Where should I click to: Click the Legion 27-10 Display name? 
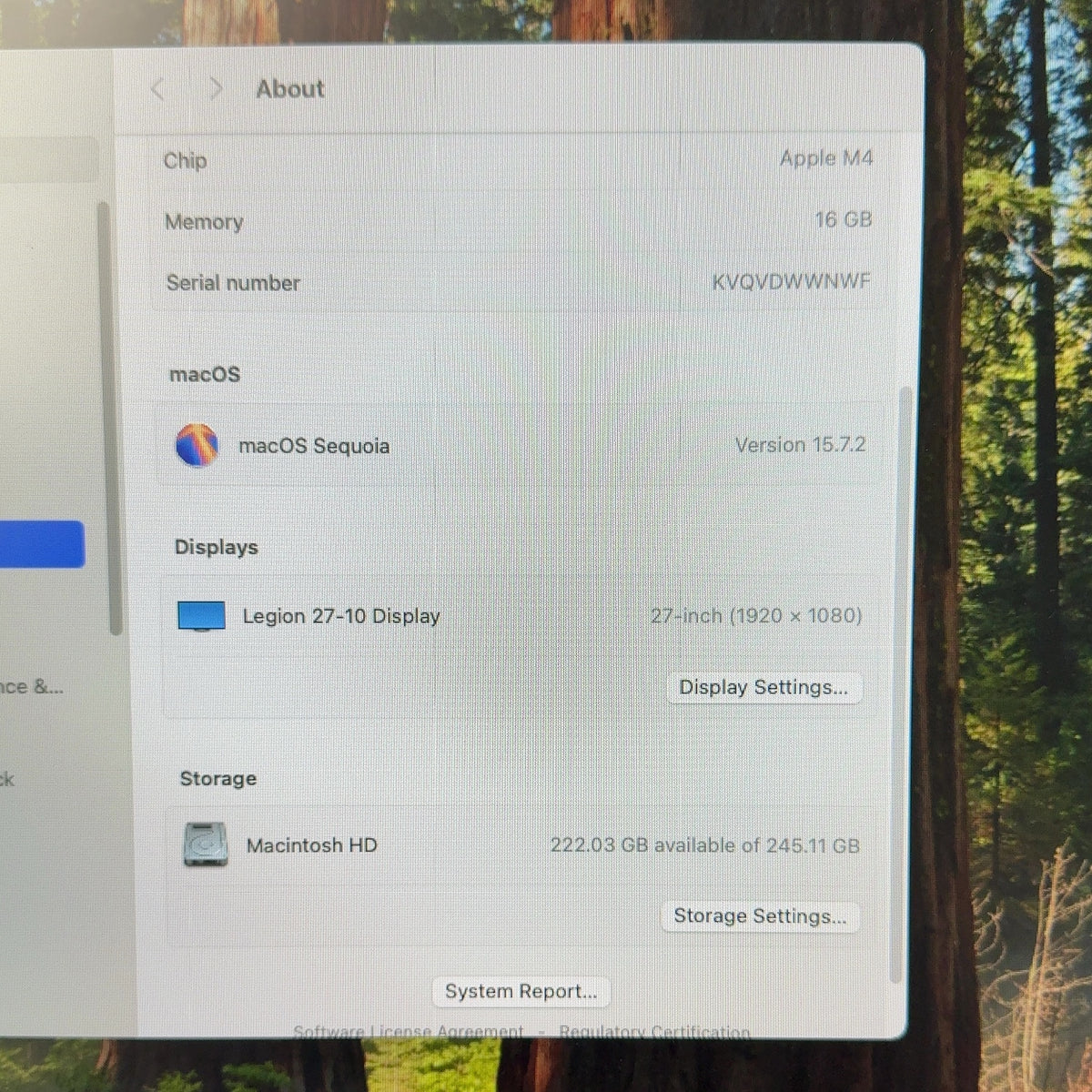pyautogui.click(x=341, y=616)
